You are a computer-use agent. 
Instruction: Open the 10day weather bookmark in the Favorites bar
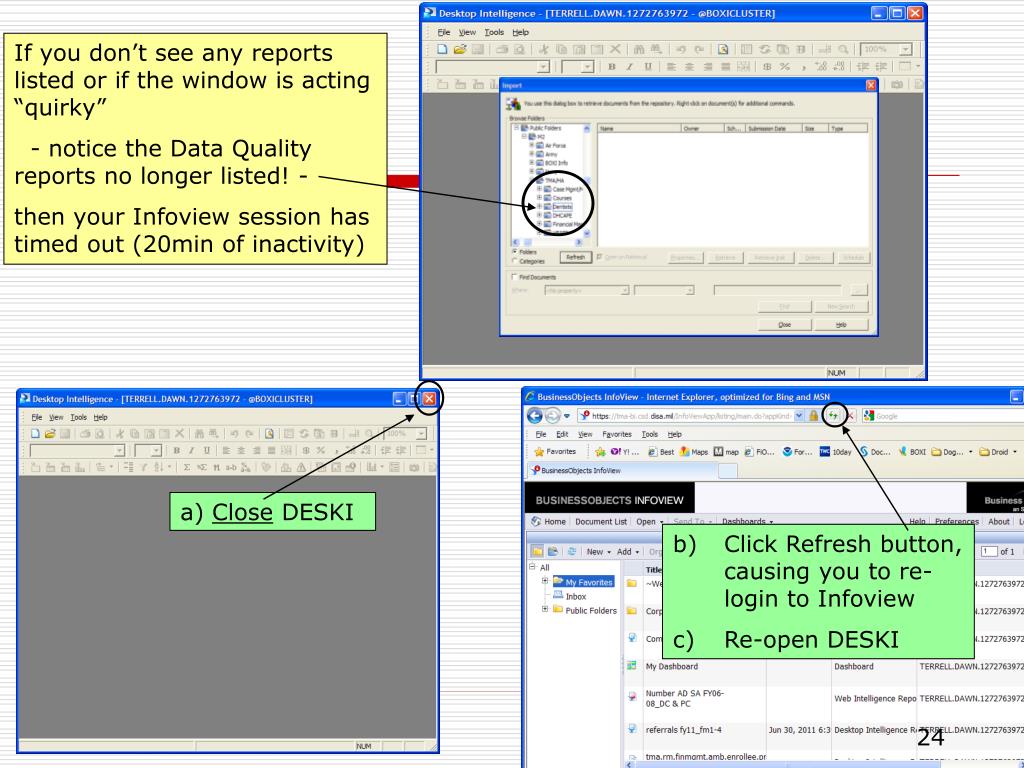coord(836,452)
